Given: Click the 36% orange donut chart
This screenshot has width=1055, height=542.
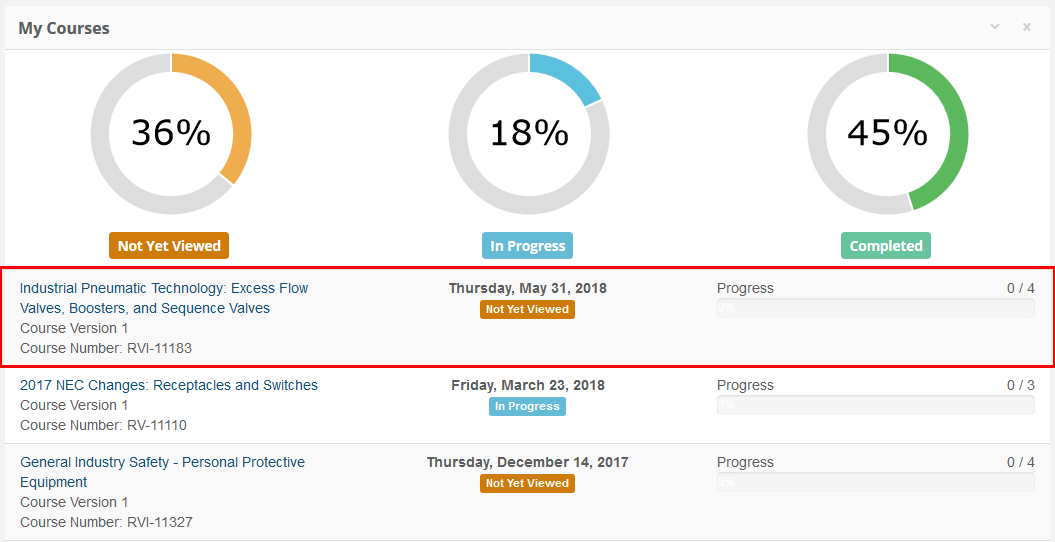Looking at the screenshot, I should 171,133.
